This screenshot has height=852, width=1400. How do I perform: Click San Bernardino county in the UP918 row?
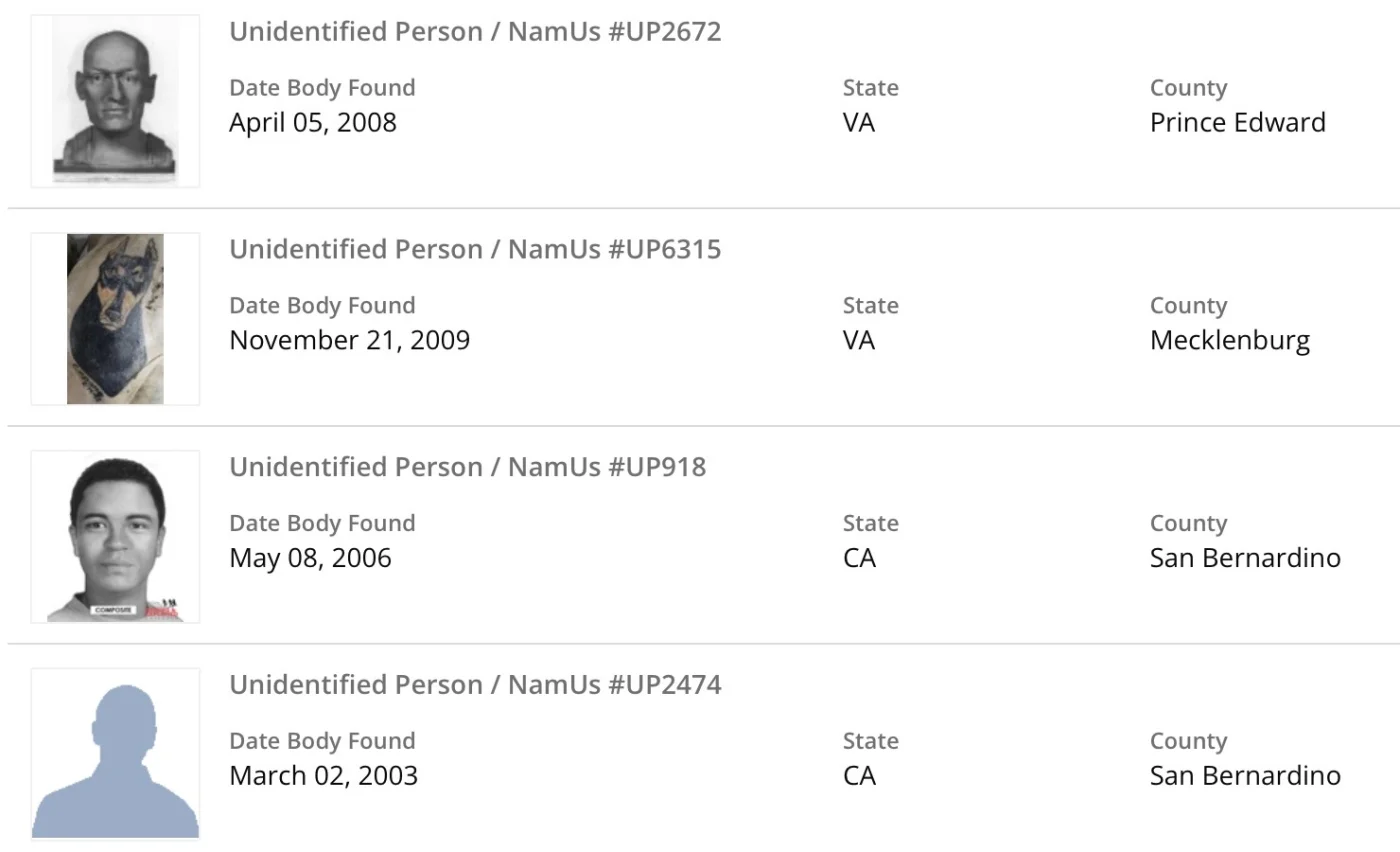point(1245,558)
